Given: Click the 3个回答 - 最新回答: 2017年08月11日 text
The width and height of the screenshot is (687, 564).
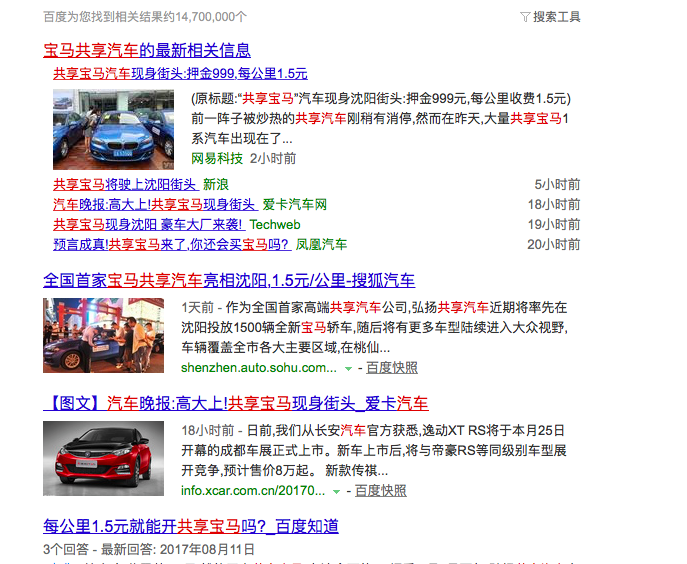Looking at the screenshot, I should coord(149,550).
